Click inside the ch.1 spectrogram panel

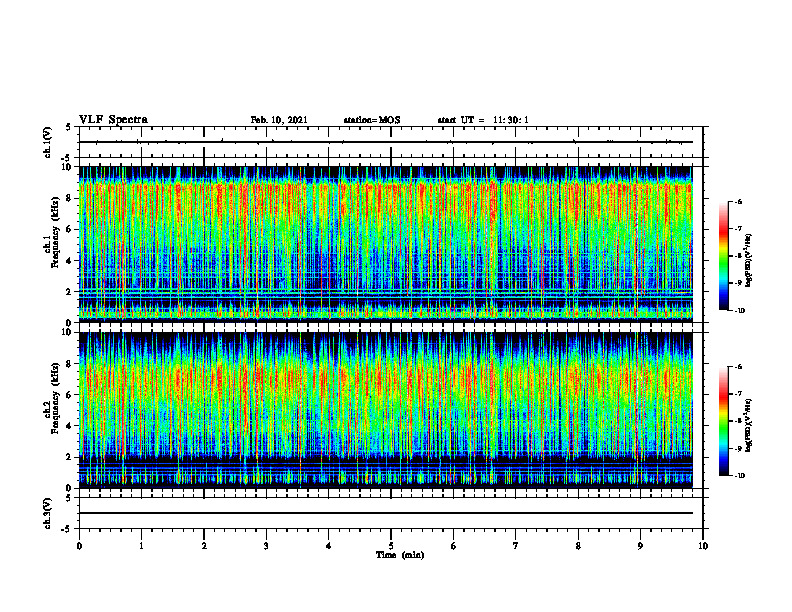point(385,244)
